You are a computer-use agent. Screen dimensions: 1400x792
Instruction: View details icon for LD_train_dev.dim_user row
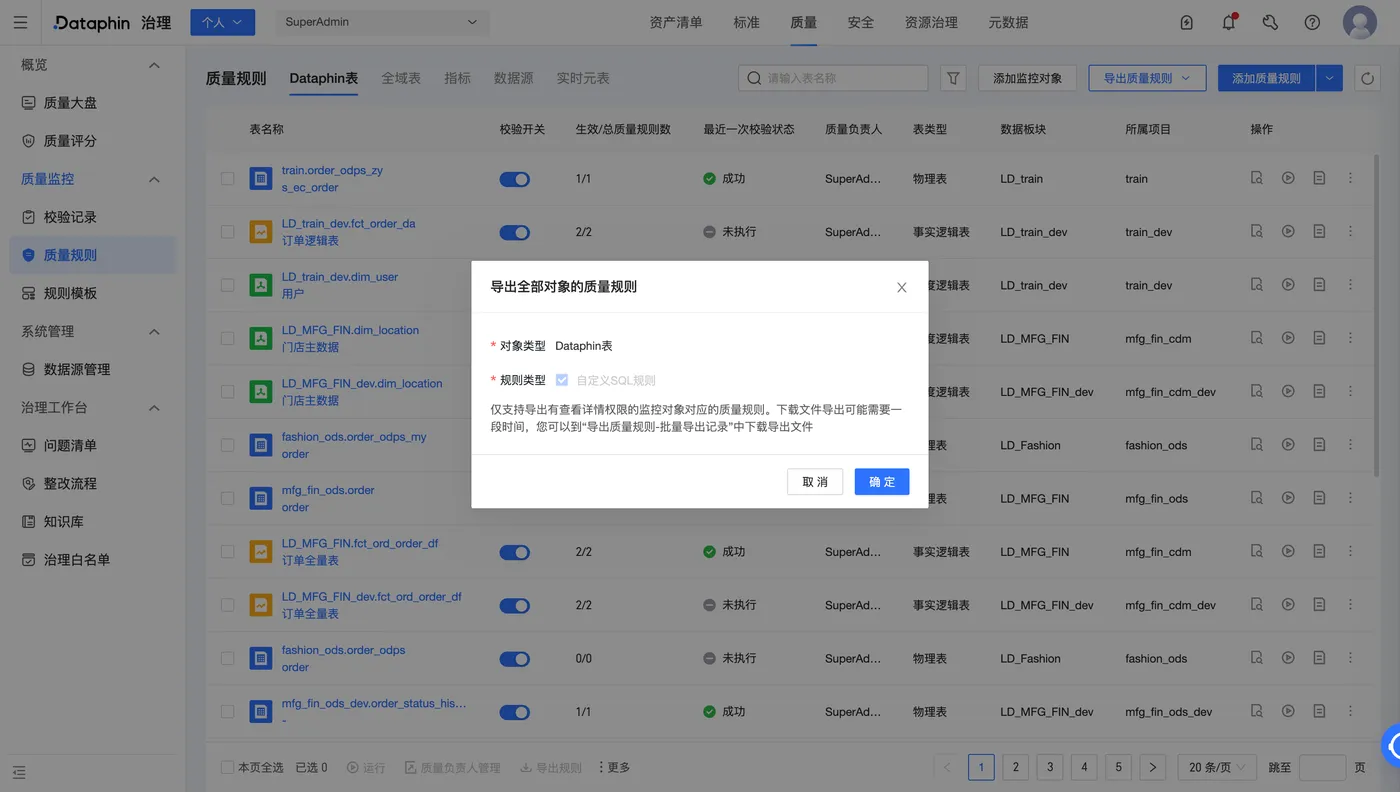click(x=1257, y=285)
